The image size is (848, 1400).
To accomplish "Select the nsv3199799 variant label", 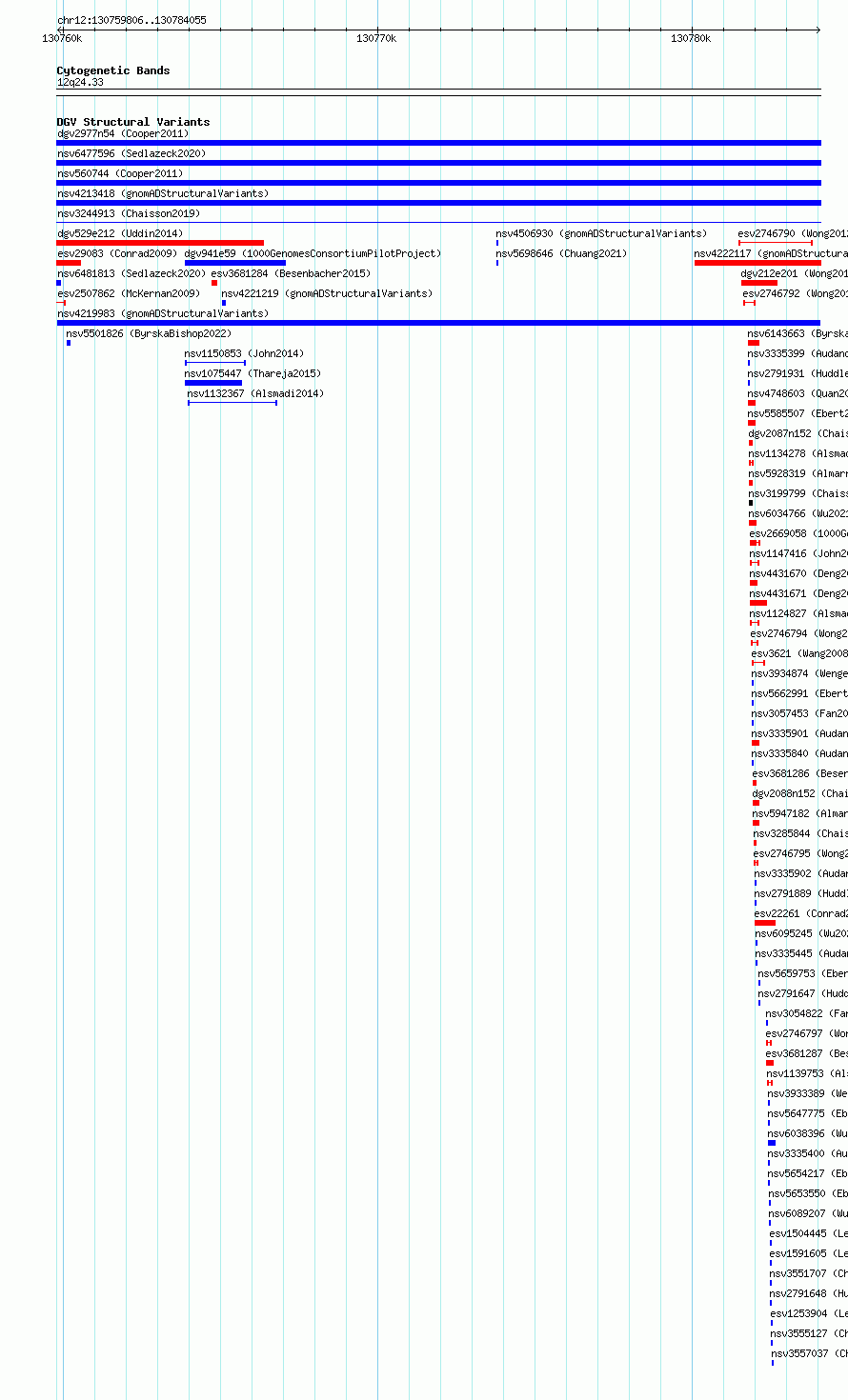I will point(798,493).
